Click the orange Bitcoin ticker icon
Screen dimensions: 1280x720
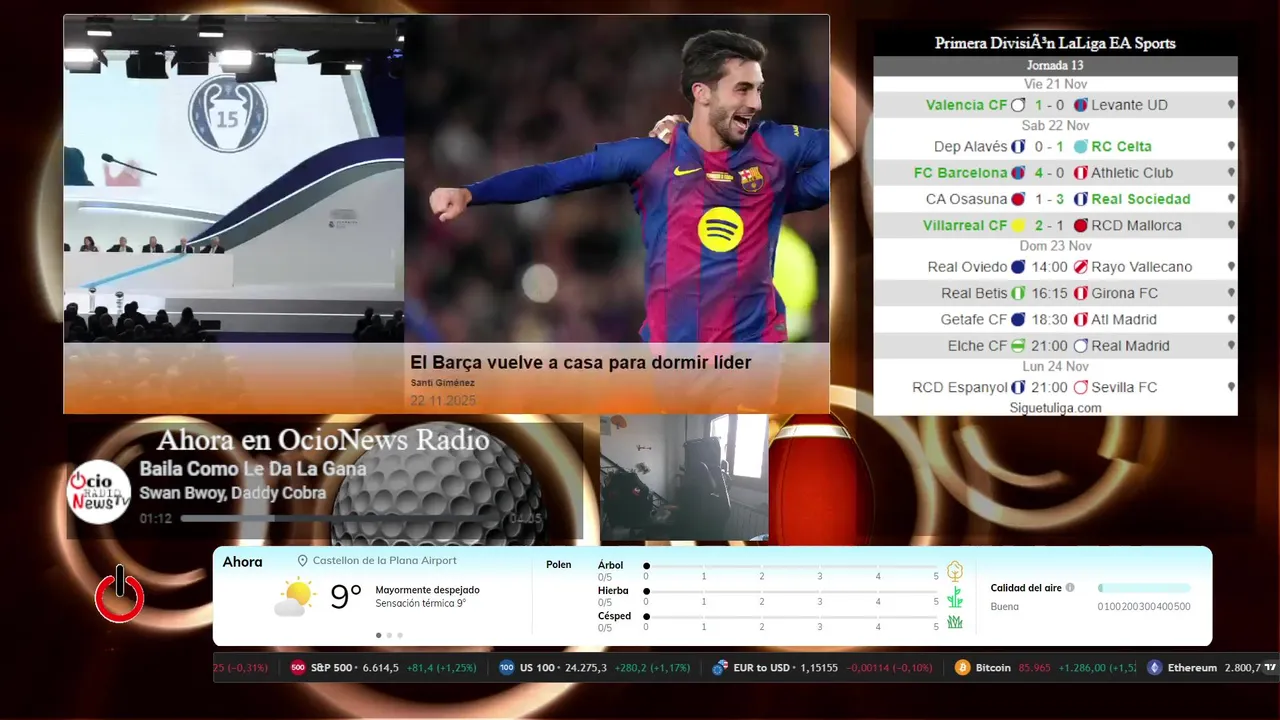tap(963, 668)
